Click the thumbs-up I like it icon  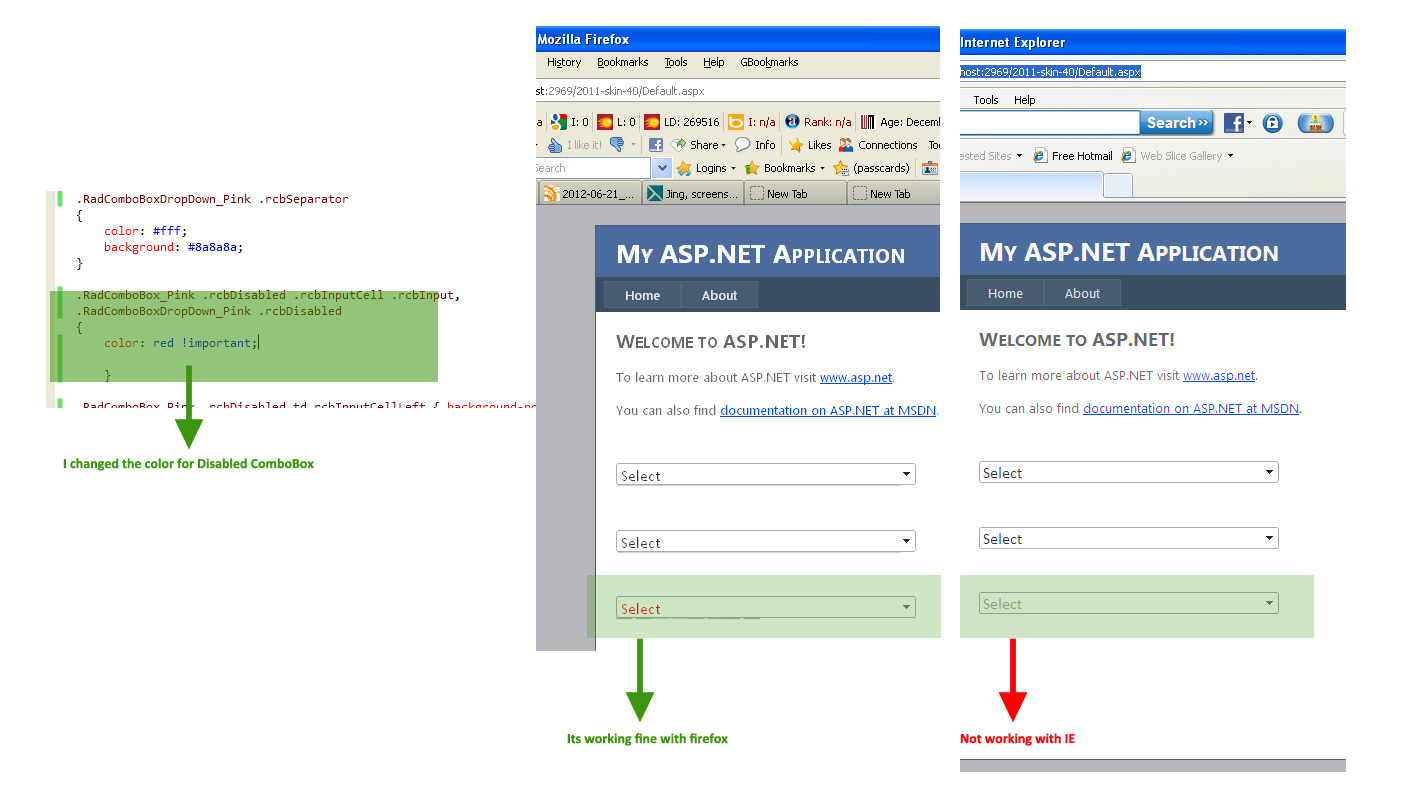click(555, 145)
